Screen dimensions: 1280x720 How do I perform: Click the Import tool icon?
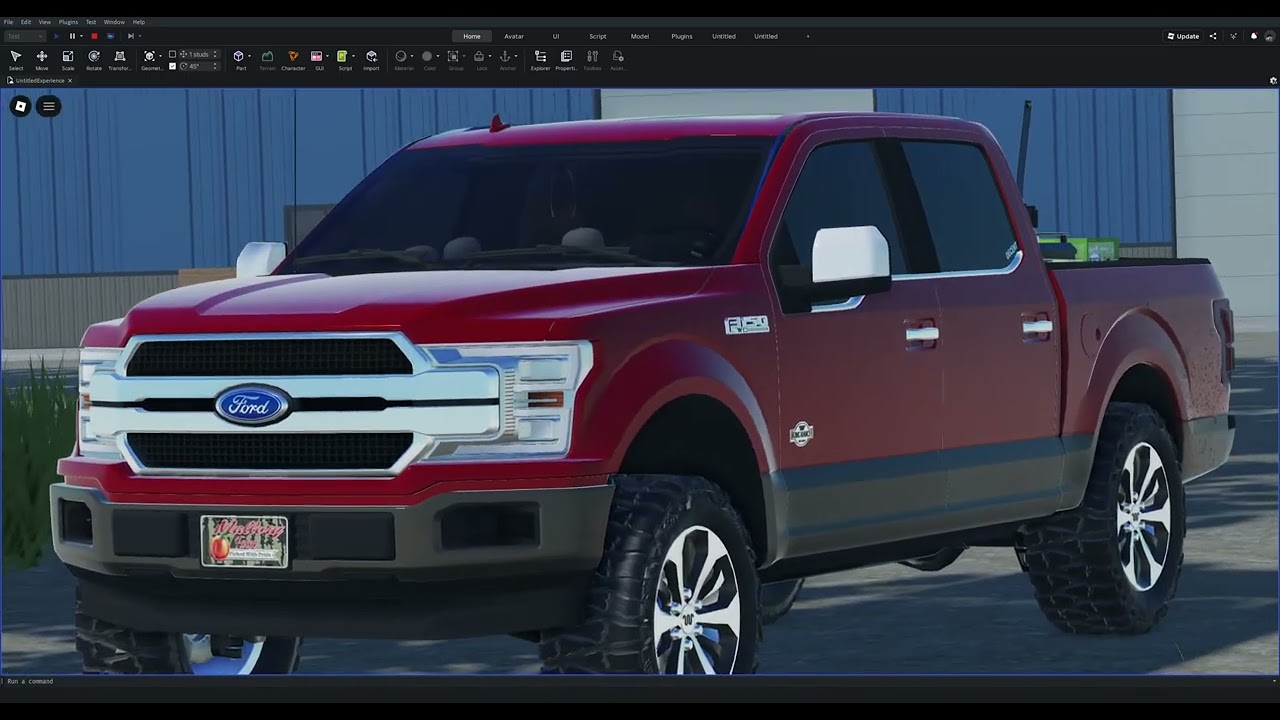click(x=371, y=57)
